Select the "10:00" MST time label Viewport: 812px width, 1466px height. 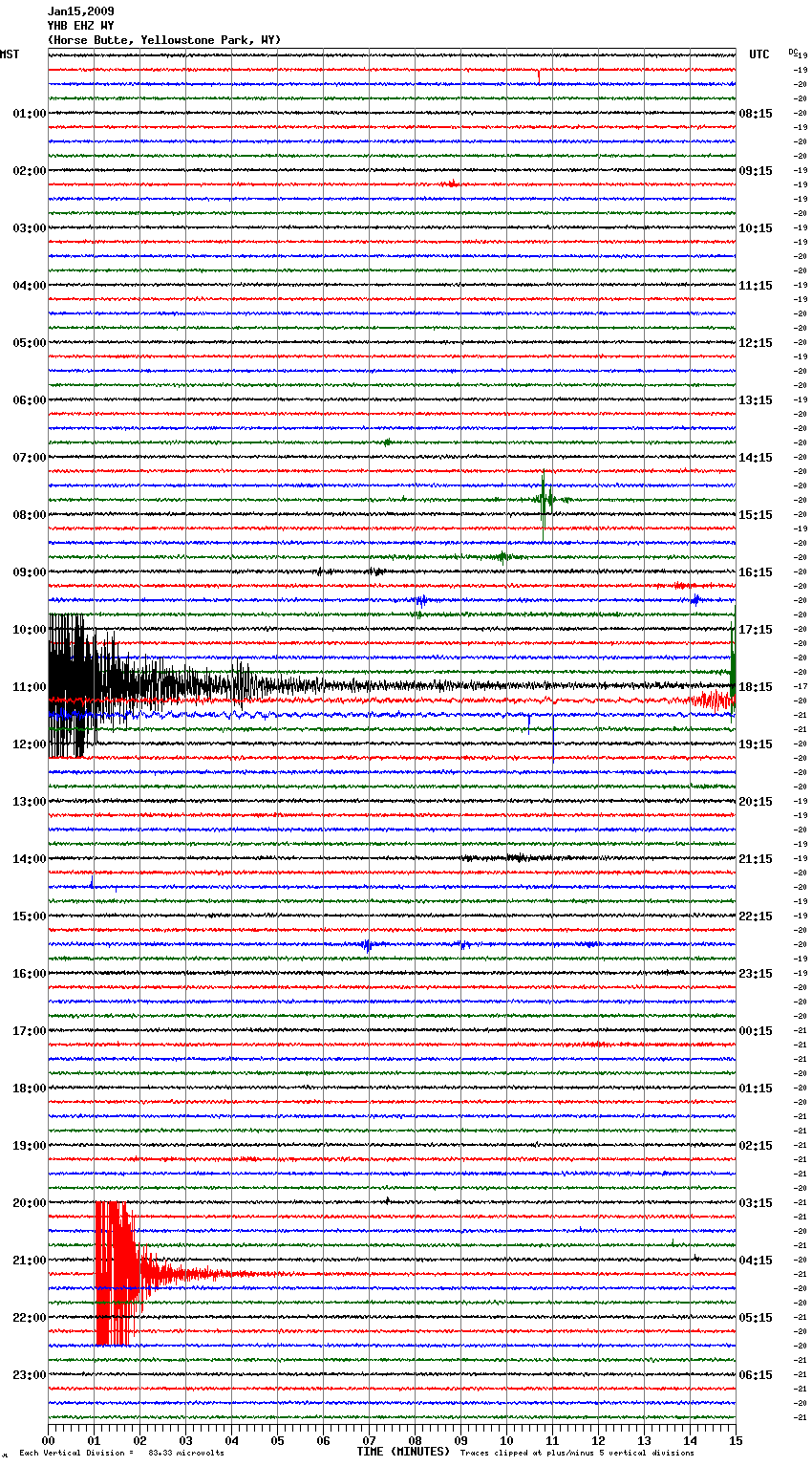(30, 630)
